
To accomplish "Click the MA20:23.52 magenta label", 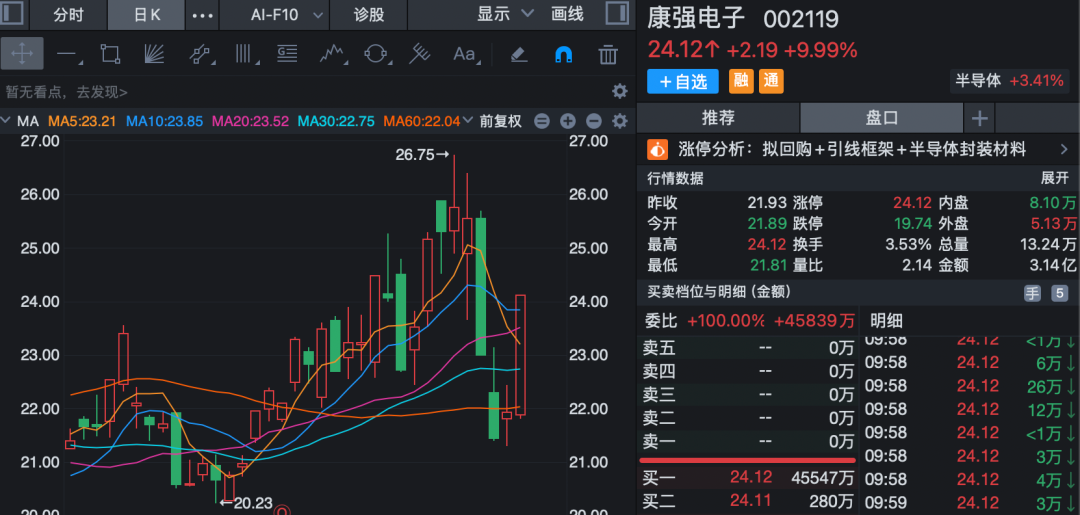I will pos(250,122).
